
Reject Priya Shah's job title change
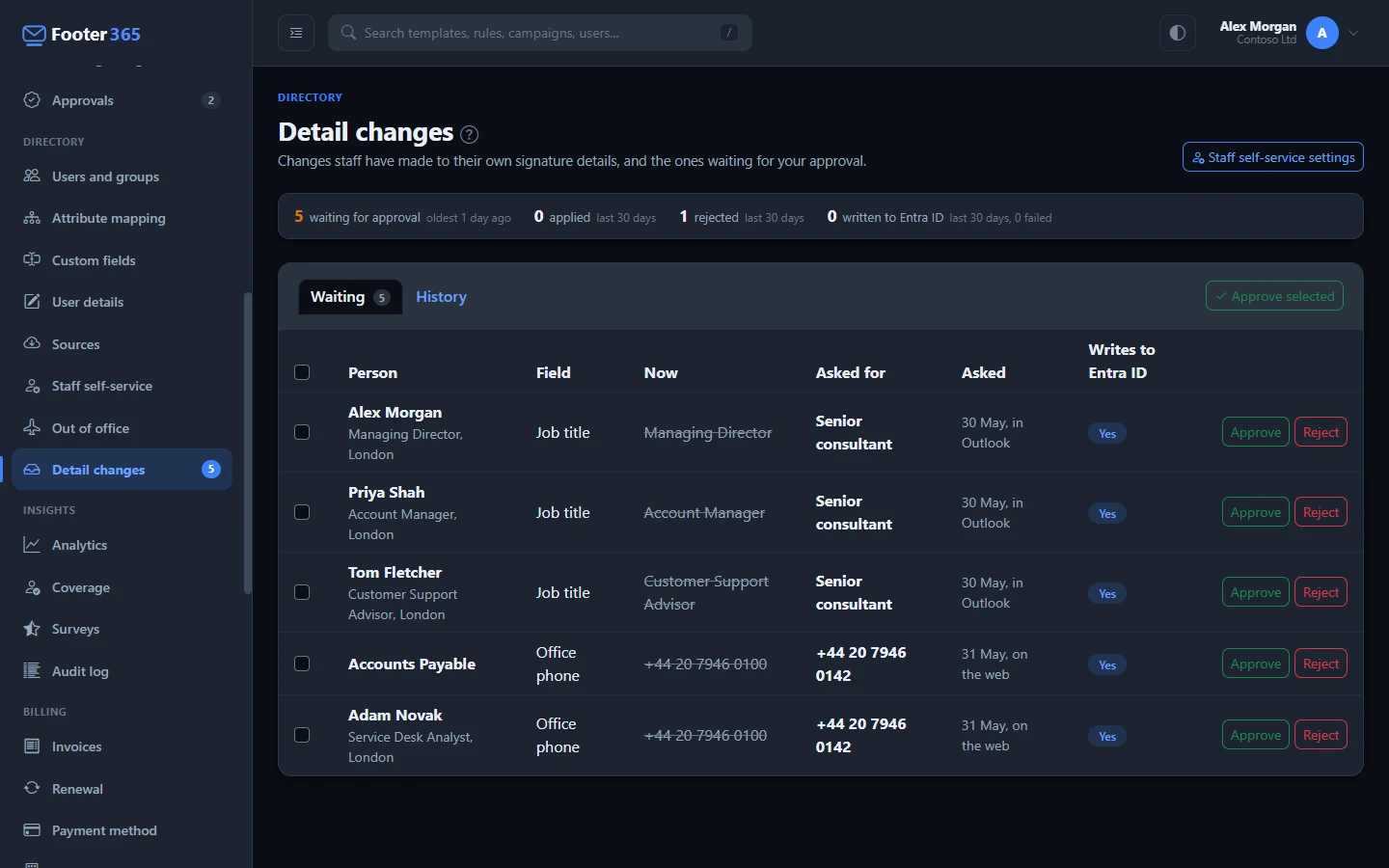pos(1321,512)
